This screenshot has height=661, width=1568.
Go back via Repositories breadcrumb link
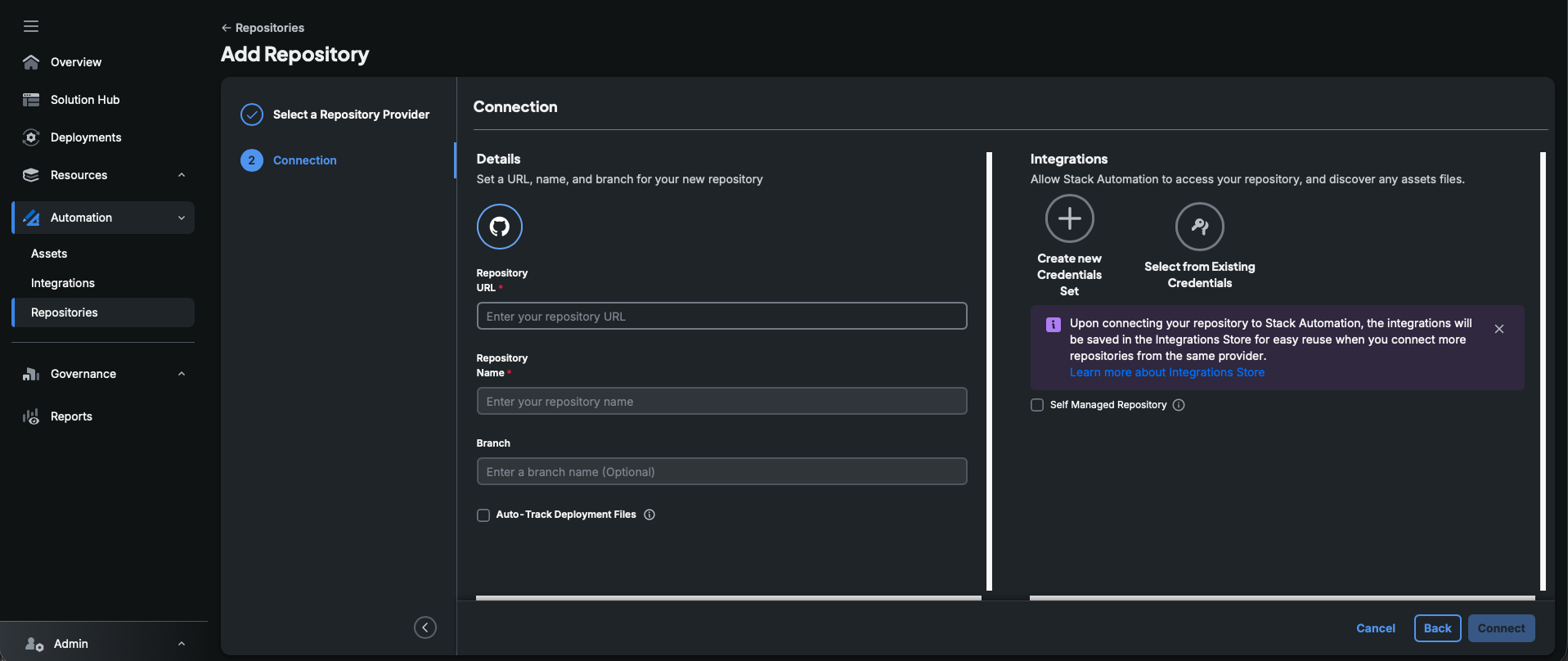point(263,28)
